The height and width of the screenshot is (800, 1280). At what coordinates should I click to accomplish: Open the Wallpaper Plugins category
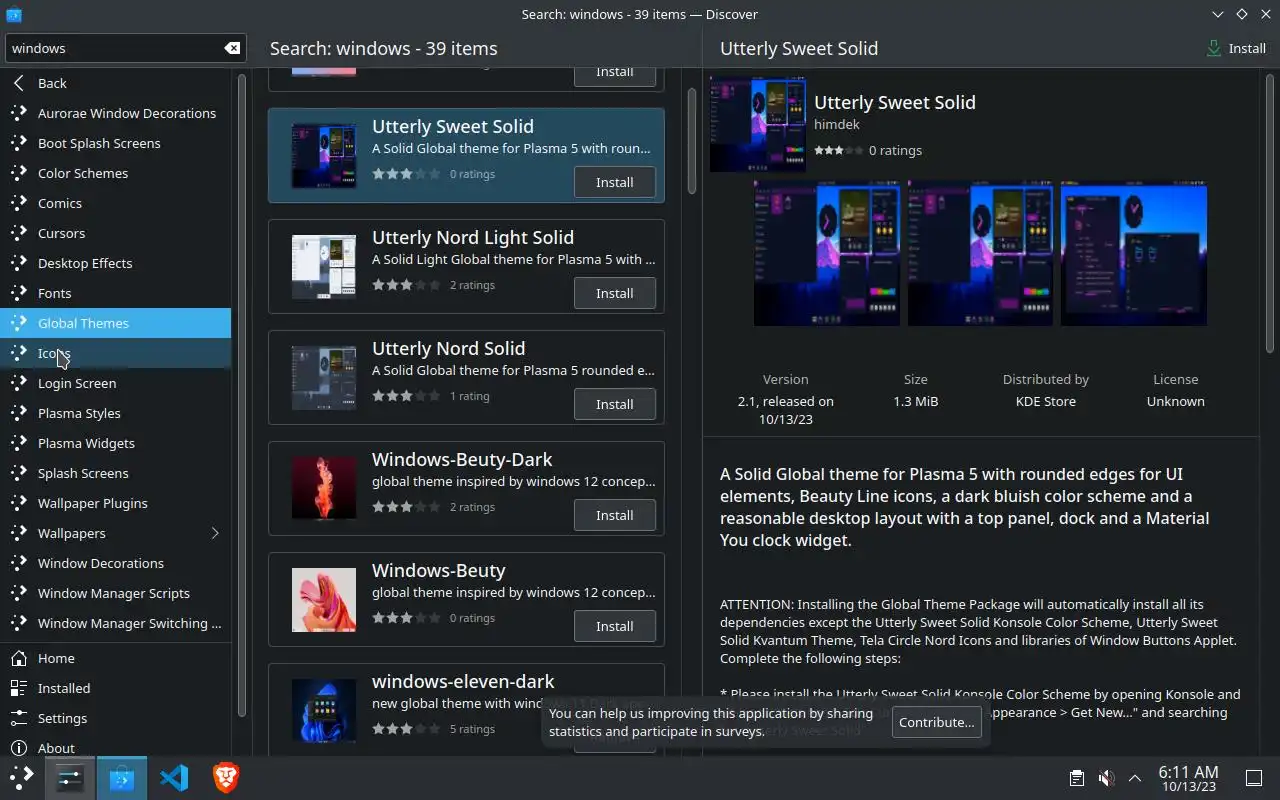coord(115,503)
